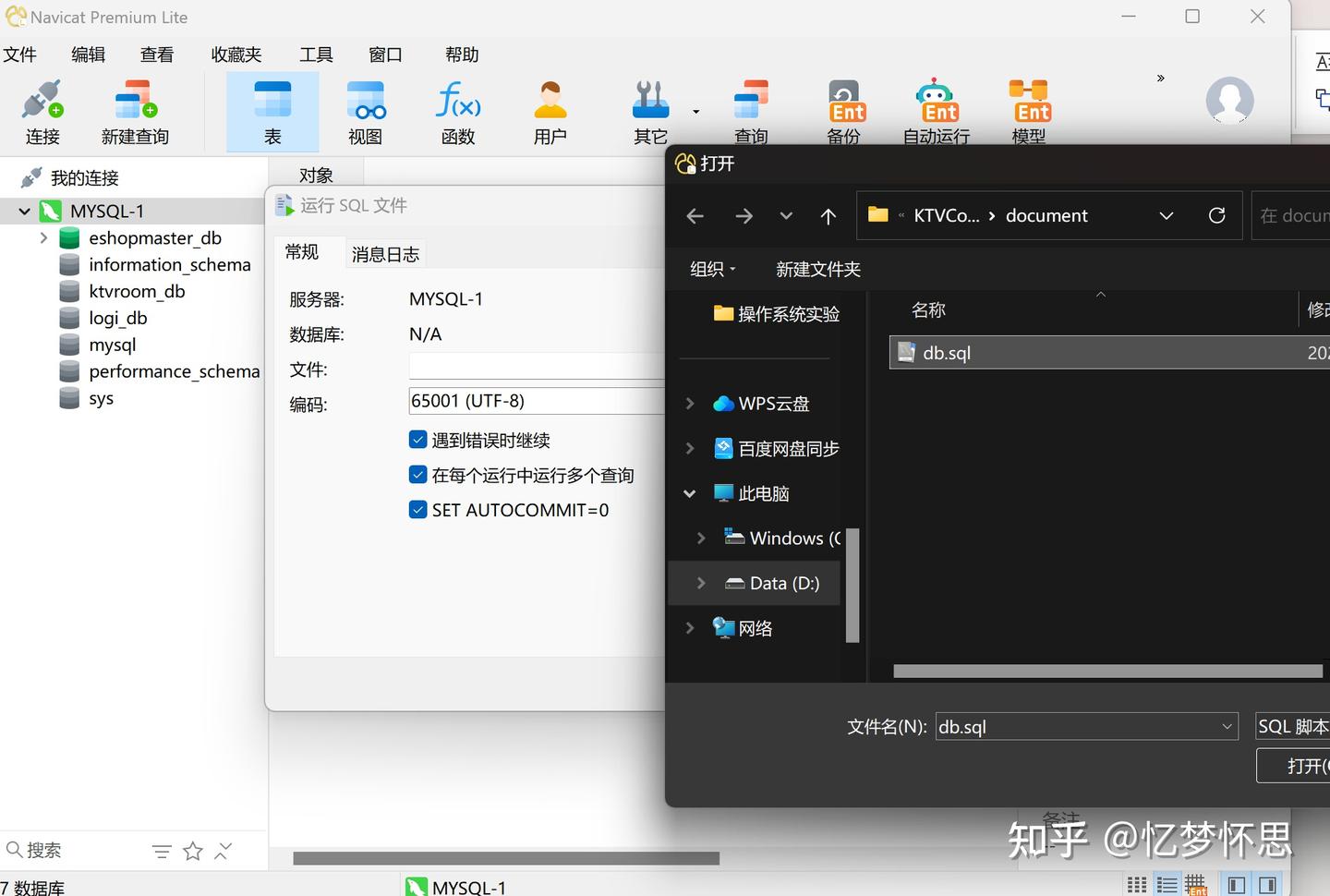Switch to the 消息日志 tab
The width and height of the screenshot is (1330, 896).
pos(385,253)
